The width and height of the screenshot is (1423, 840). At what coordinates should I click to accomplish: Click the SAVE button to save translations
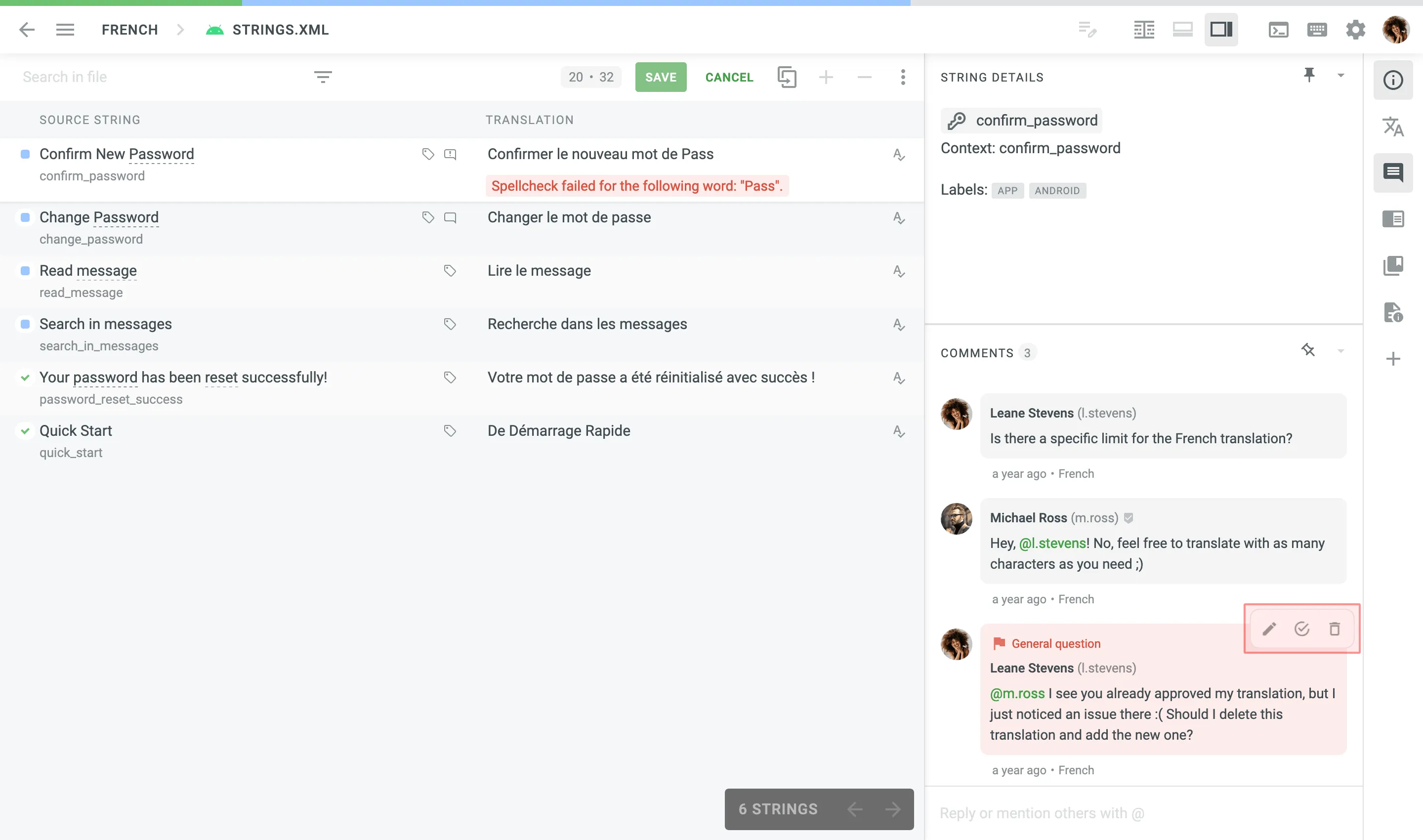click(x=661, y=76)
